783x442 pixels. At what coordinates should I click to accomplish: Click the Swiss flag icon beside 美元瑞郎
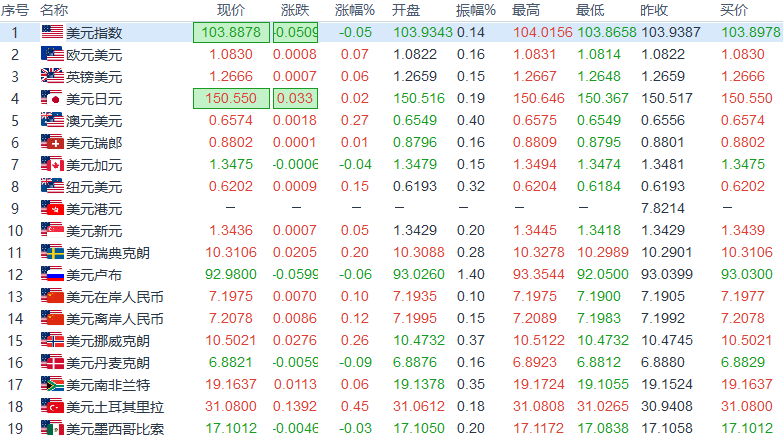click(52, 142)
